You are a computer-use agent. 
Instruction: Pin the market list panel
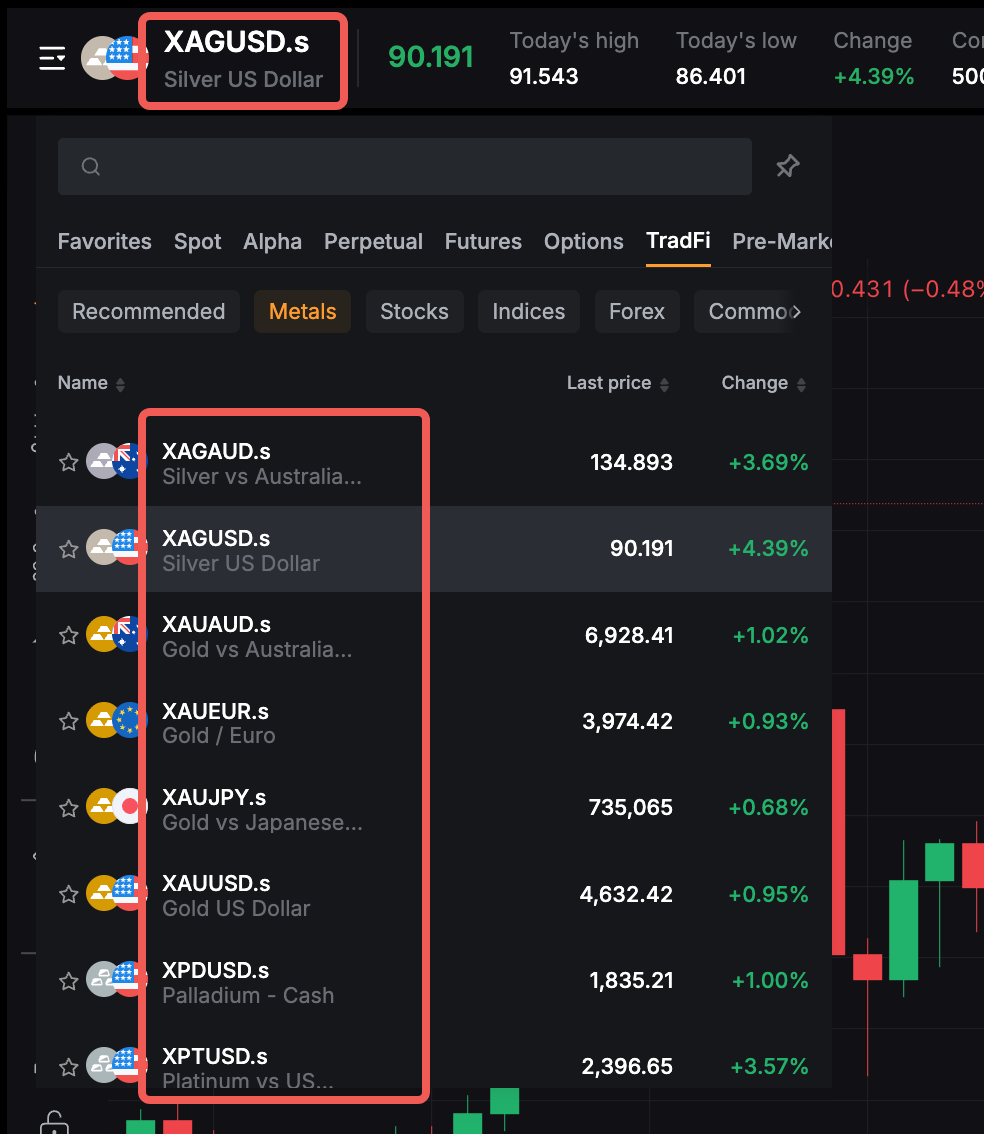(788, 166)
